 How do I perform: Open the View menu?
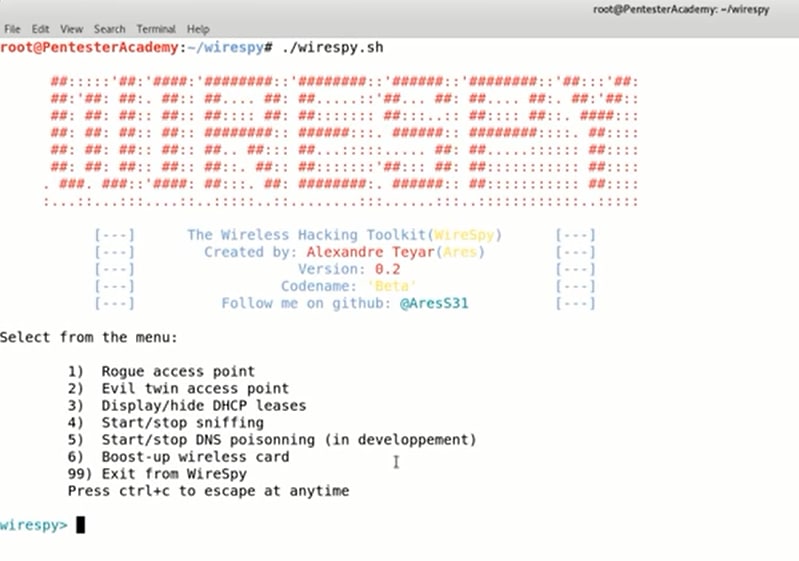coord(71,29)
